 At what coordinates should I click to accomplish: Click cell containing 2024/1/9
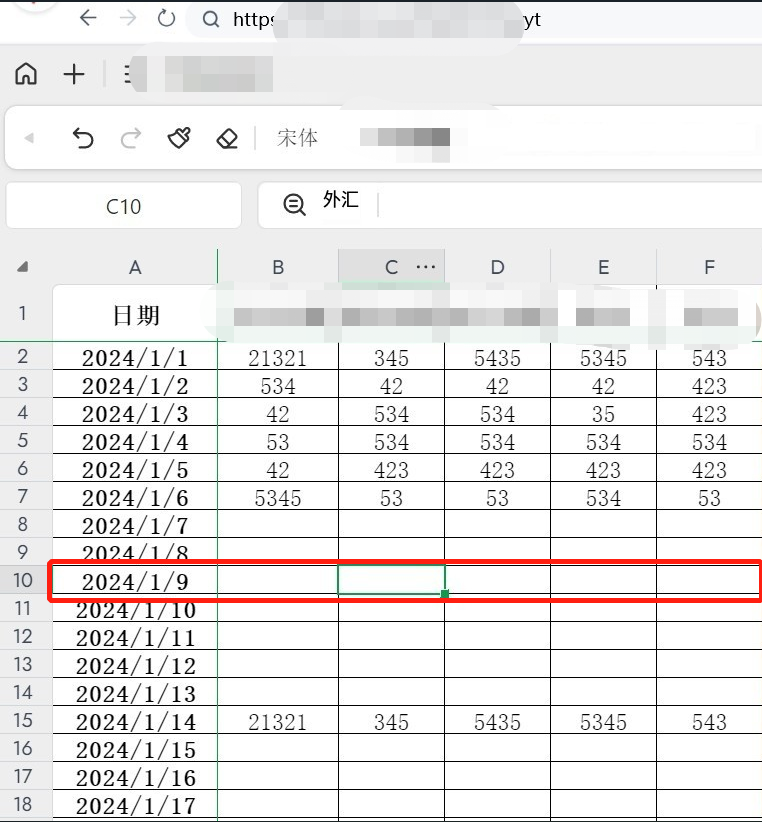click(x=135, y=581)
